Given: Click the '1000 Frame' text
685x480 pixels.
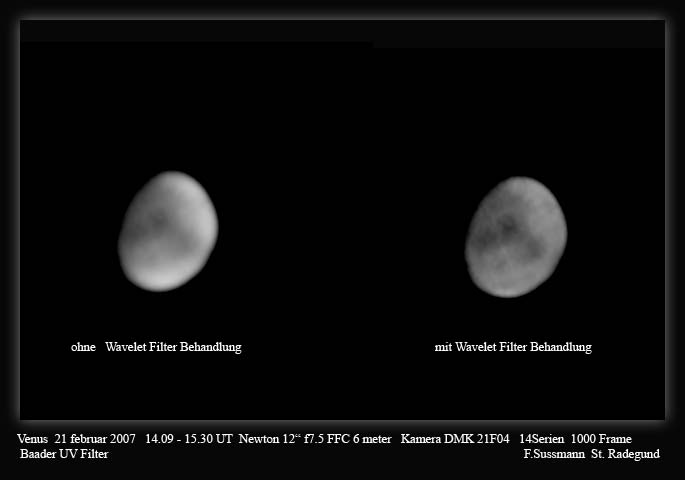Looking at the screenshot, I should 601,439.
